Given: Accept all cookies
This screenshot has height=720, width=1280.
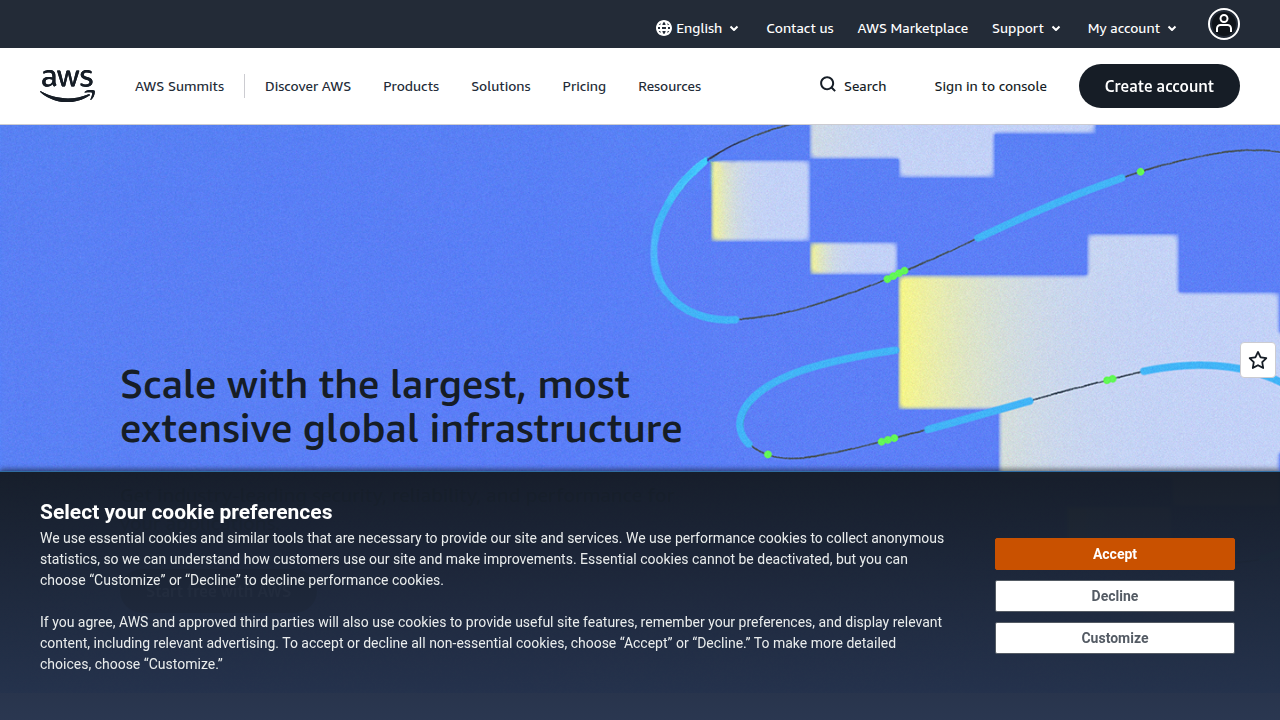Looking at the screenshot, I should (x=1115, y=554).
